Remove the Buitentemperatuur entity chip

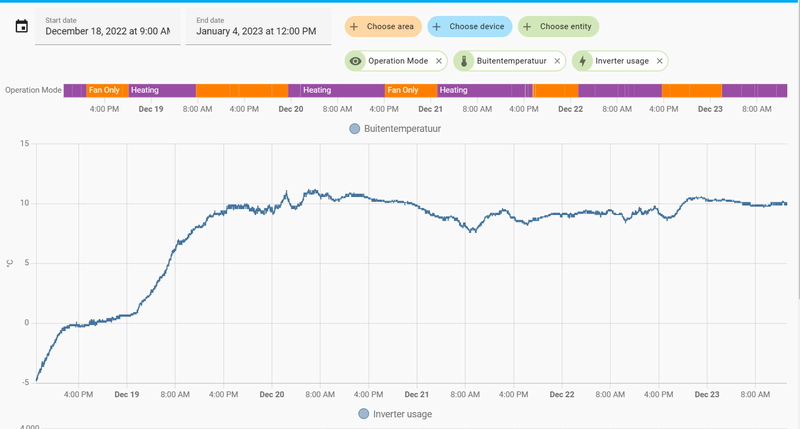pyautogui.click(x=557, y=61)
